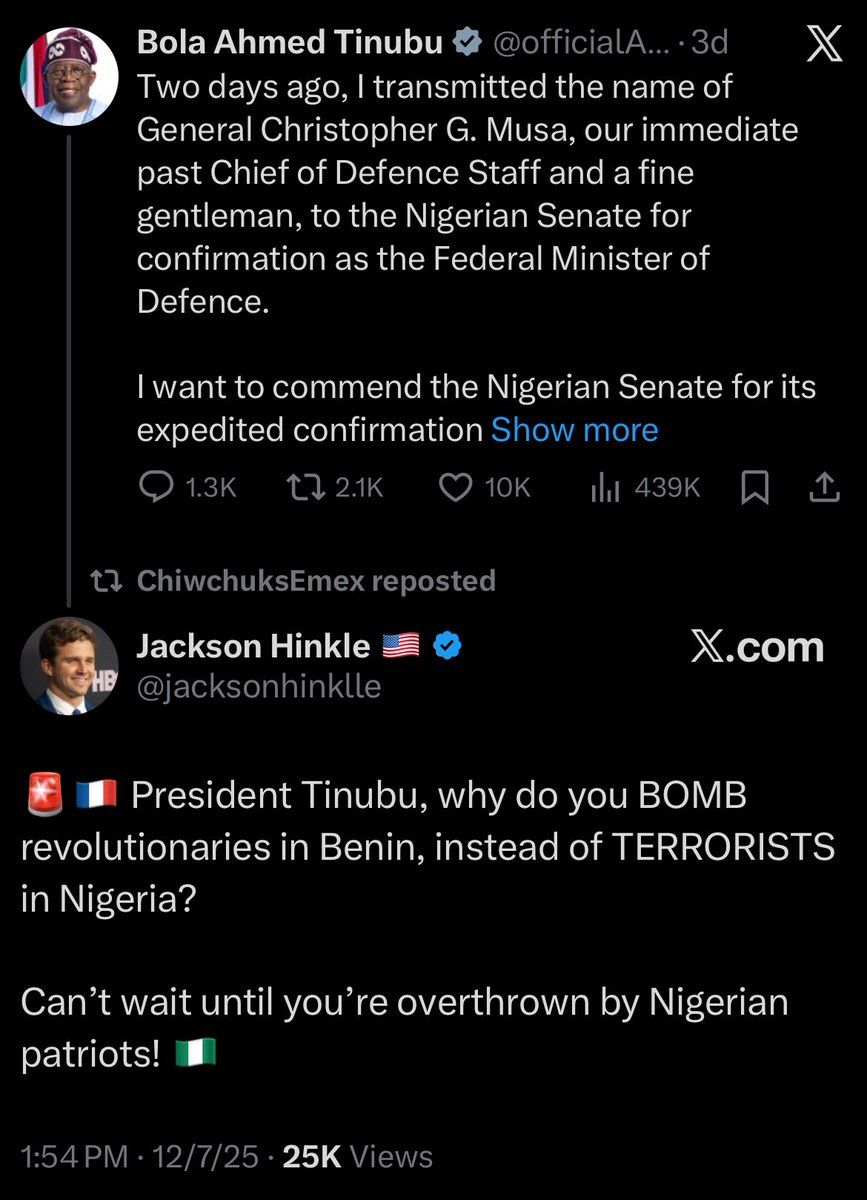867x1200 pixels.
Task: Expand post with Show more
Action: coord(574,430)
